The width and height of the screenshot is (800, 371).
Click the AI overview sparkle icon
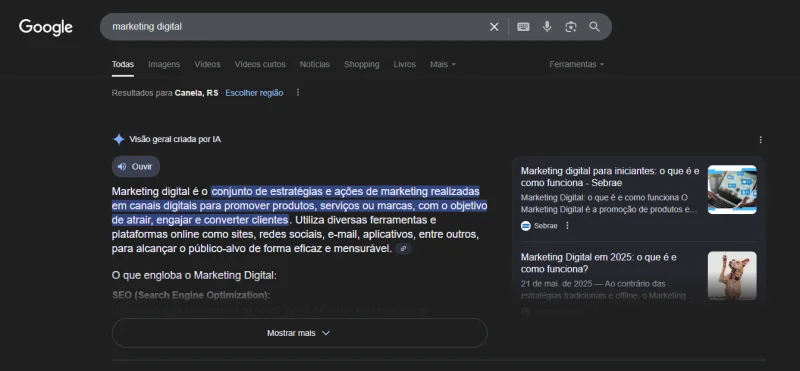(118, 139)
